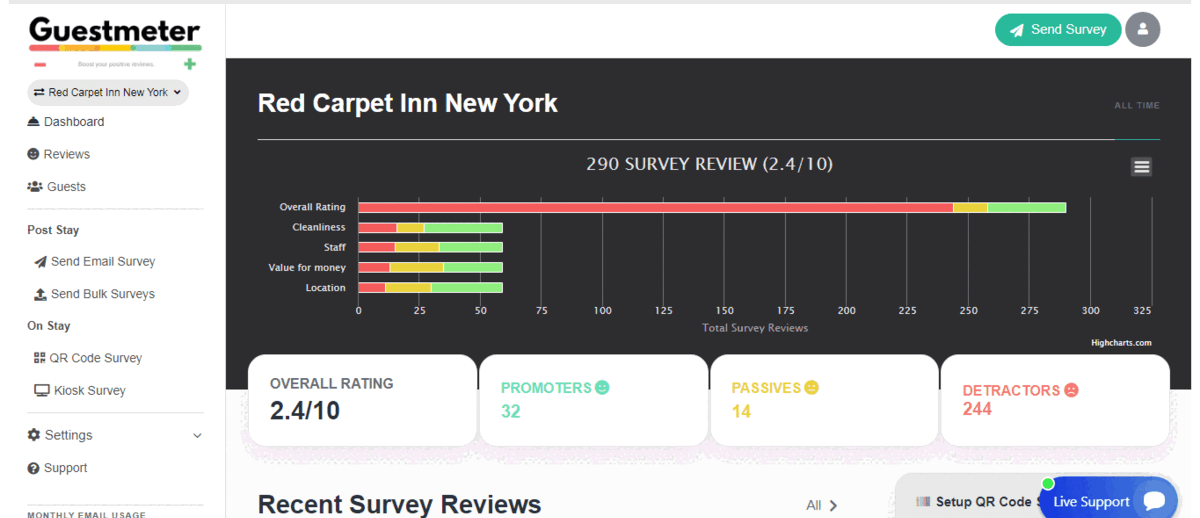Click the Detractors card
Screen dimensions: 1200x518
pos(1055,400)
